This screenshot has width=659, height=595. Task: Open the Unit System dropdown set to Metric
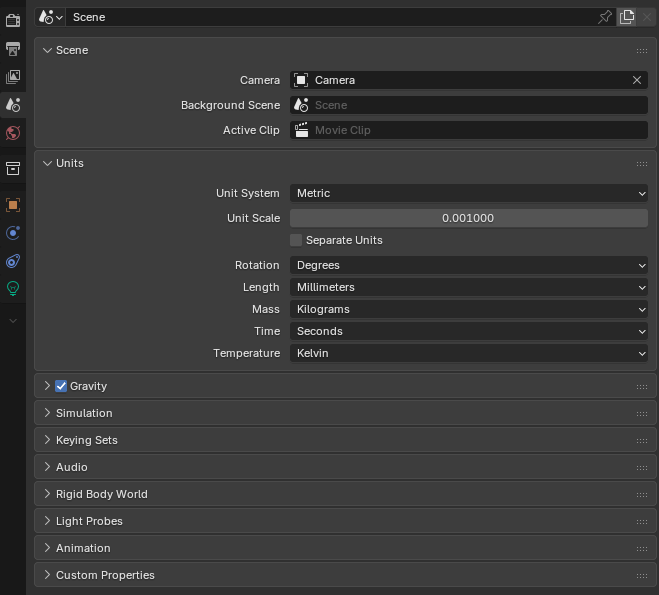pyautogui.click(x=469, y=193)
